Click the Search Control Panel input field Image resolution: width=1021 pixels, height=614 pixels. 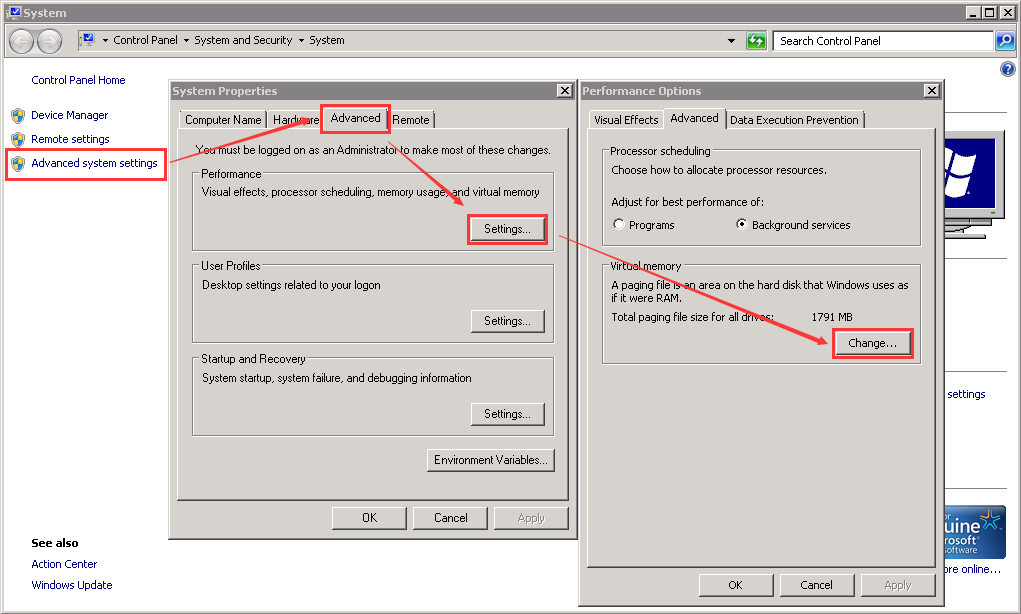(x=880, y=41)
